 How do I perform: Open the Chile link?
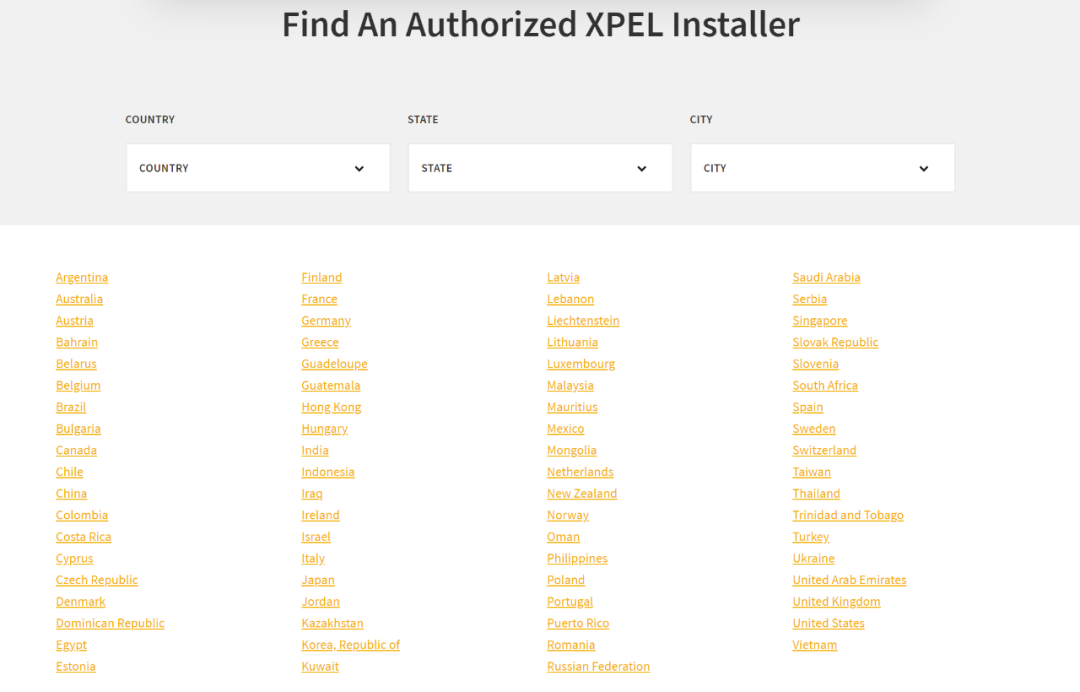[70, 472]
